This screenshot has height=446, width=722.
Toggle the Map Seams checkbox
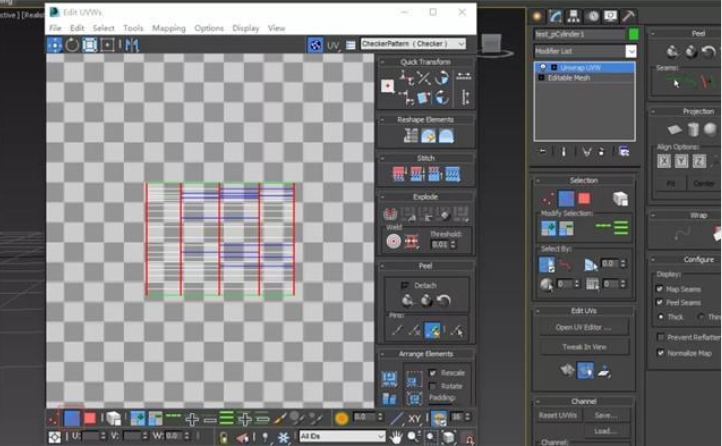659,289
